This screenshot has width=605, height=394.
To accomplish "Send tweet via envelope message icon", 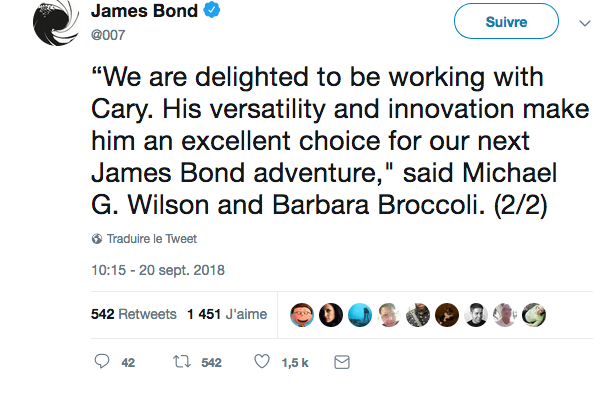I will coord(342,362).
